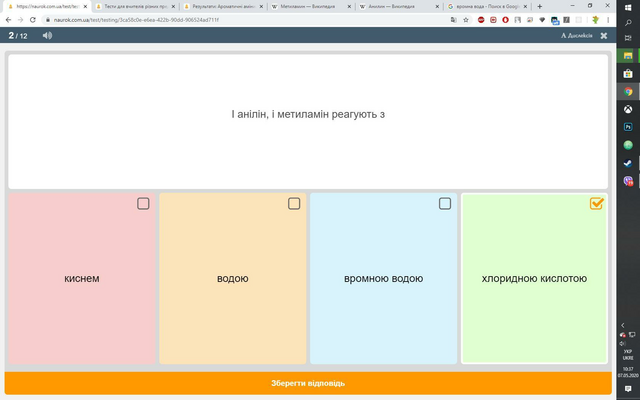Bookmark this page with the star icon
Viewport: 640px width, 400px height.
466,20
